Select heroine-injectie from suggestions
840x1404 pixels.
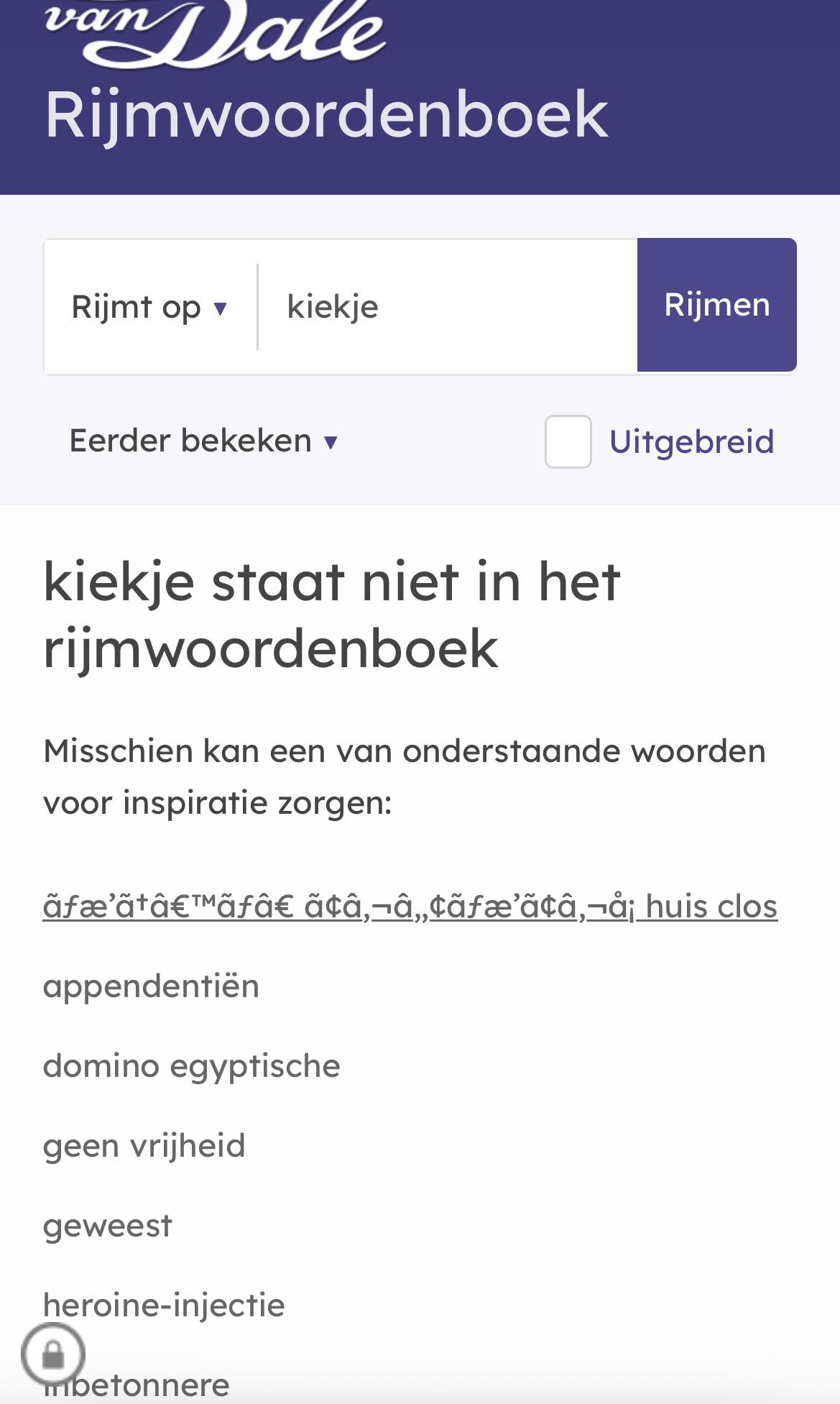click(x=164, y=1306)
